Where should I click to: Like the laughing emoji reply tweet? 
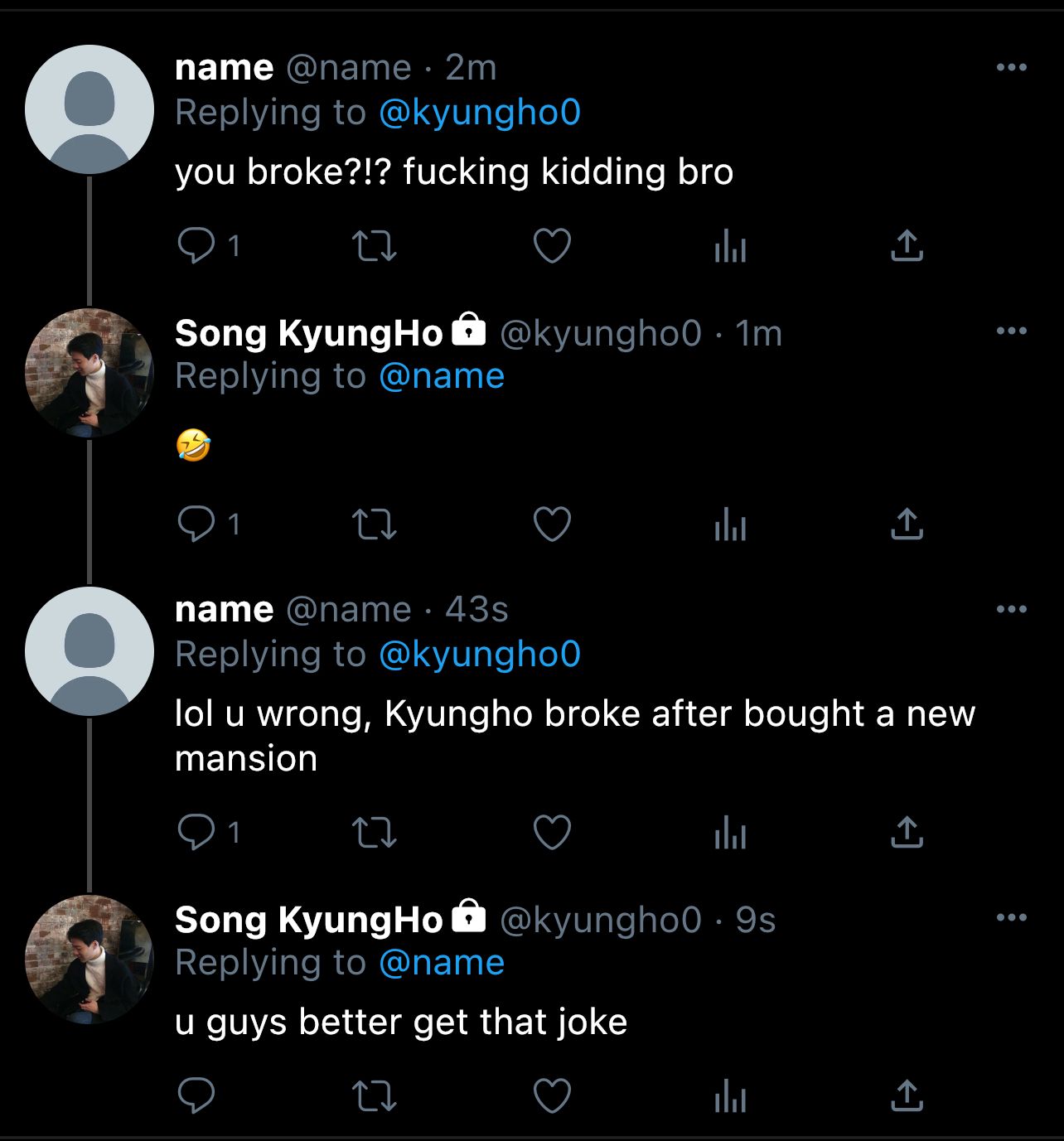(552, 524)
